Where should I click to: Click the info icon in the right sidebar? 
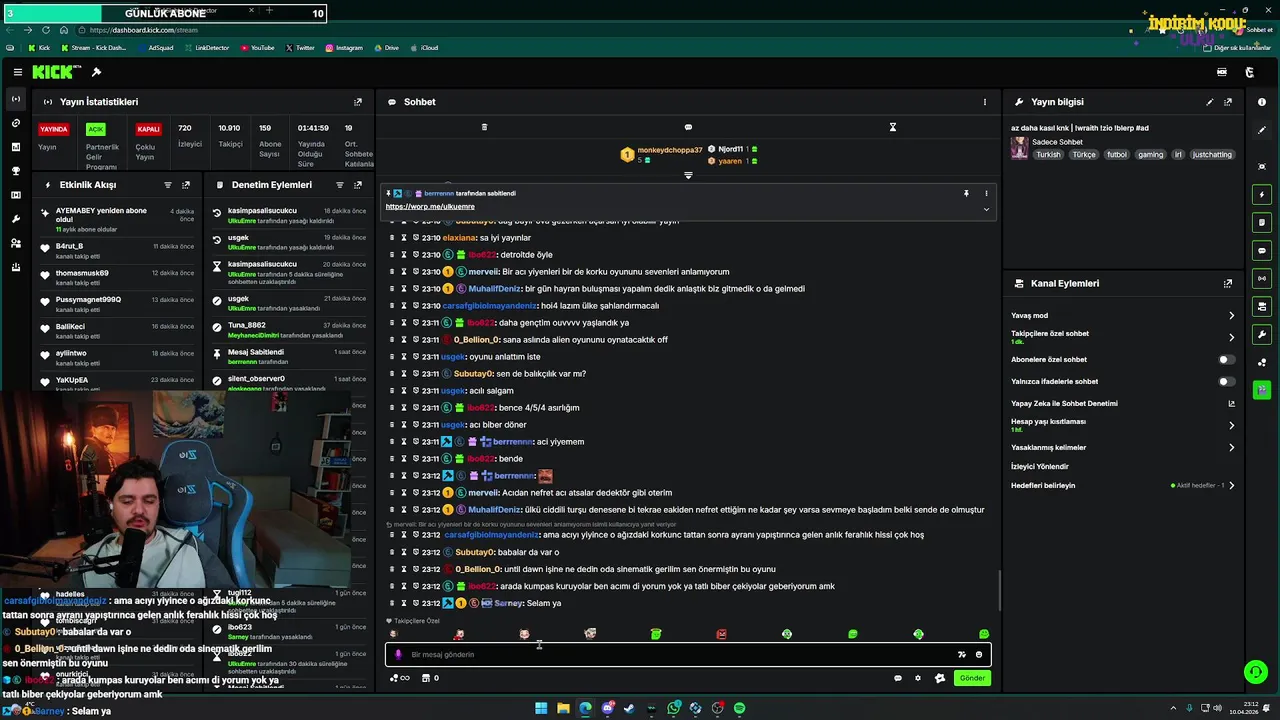point(1262,102)
